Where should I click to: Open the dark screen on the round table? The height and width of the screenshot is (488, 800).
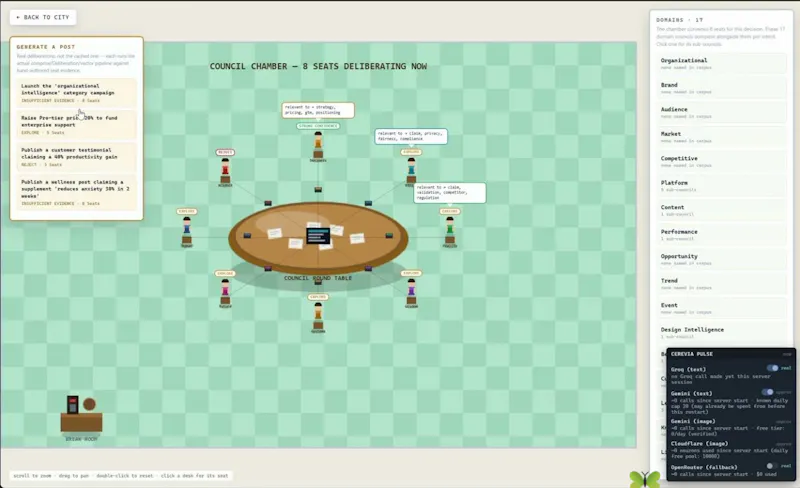coord(318,236)
